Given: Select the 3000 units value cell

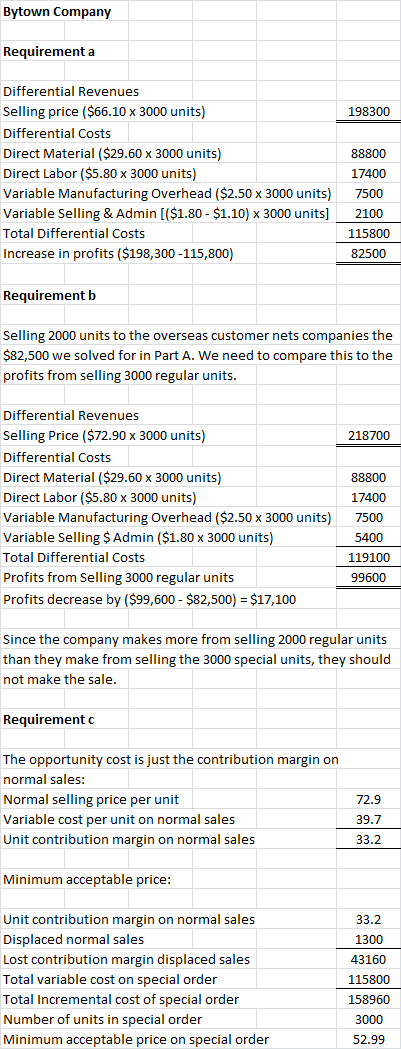Looking at the screenshot, I should pos(369,1020).
